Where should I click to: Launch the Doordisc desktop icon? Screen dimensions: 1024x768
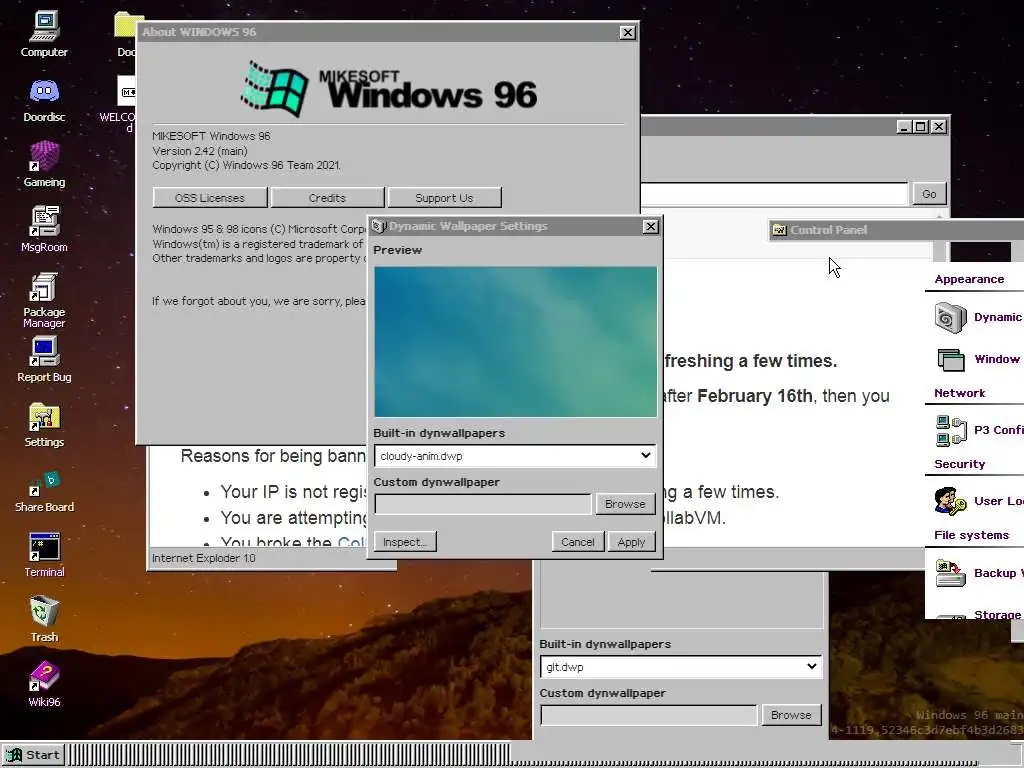(44, 100)
